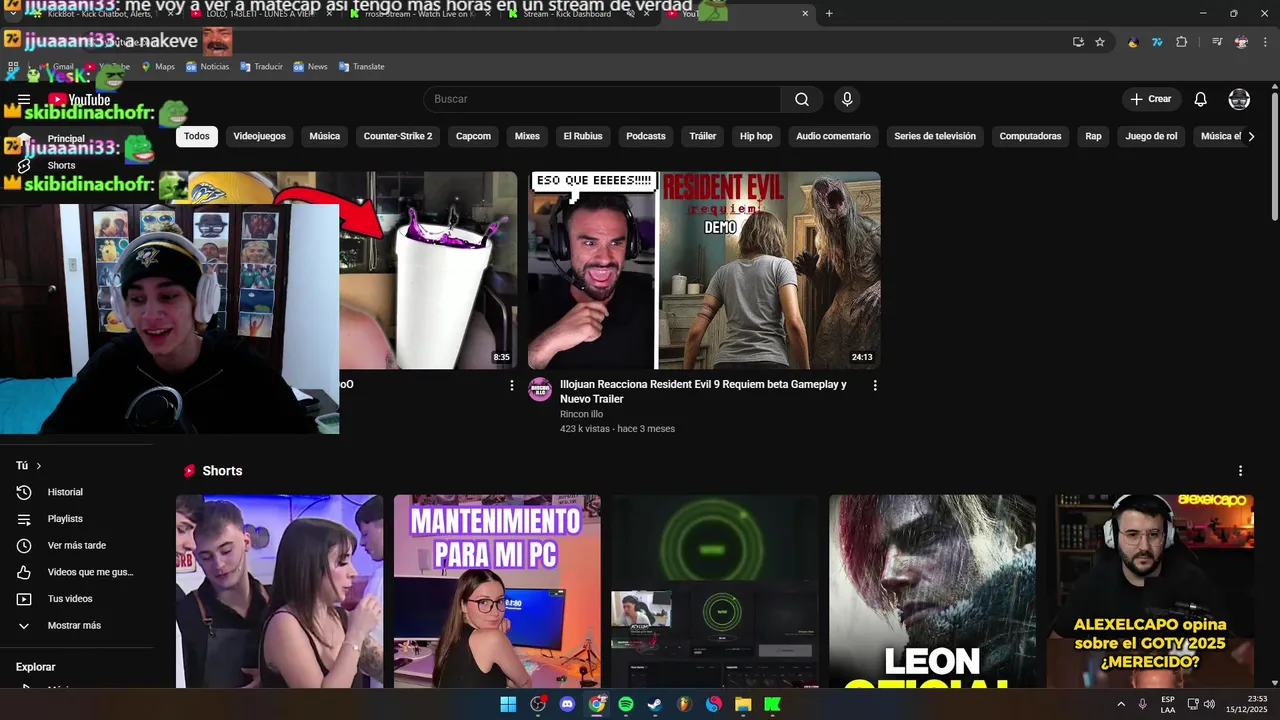Image resolution: width=1280 pixels, height=720 pixels.
Task: Open Steam from the taskbar
Action: (655, 704)
